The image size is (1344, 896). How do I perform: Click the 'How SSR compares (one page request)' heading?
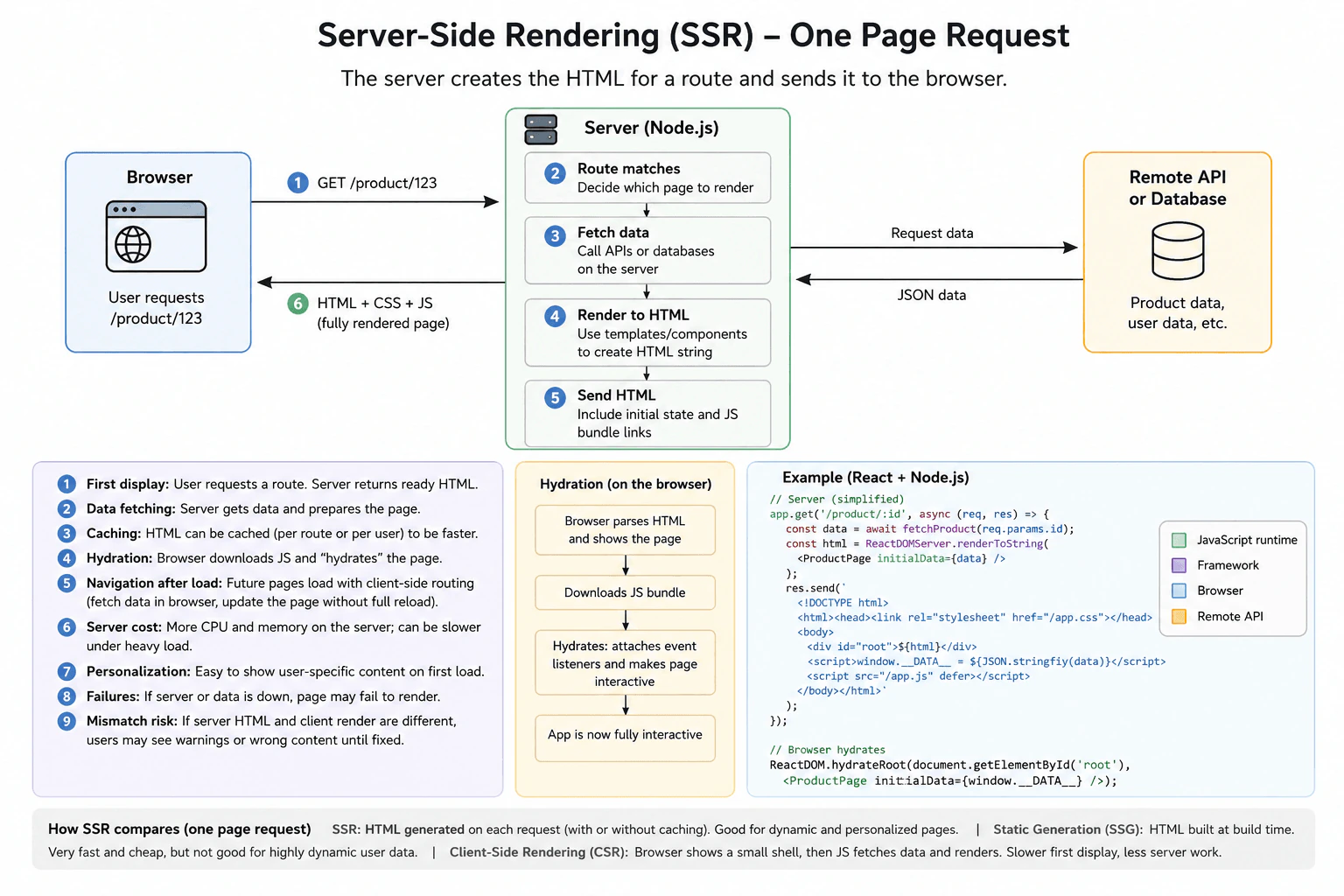click(x=179, y=829)
